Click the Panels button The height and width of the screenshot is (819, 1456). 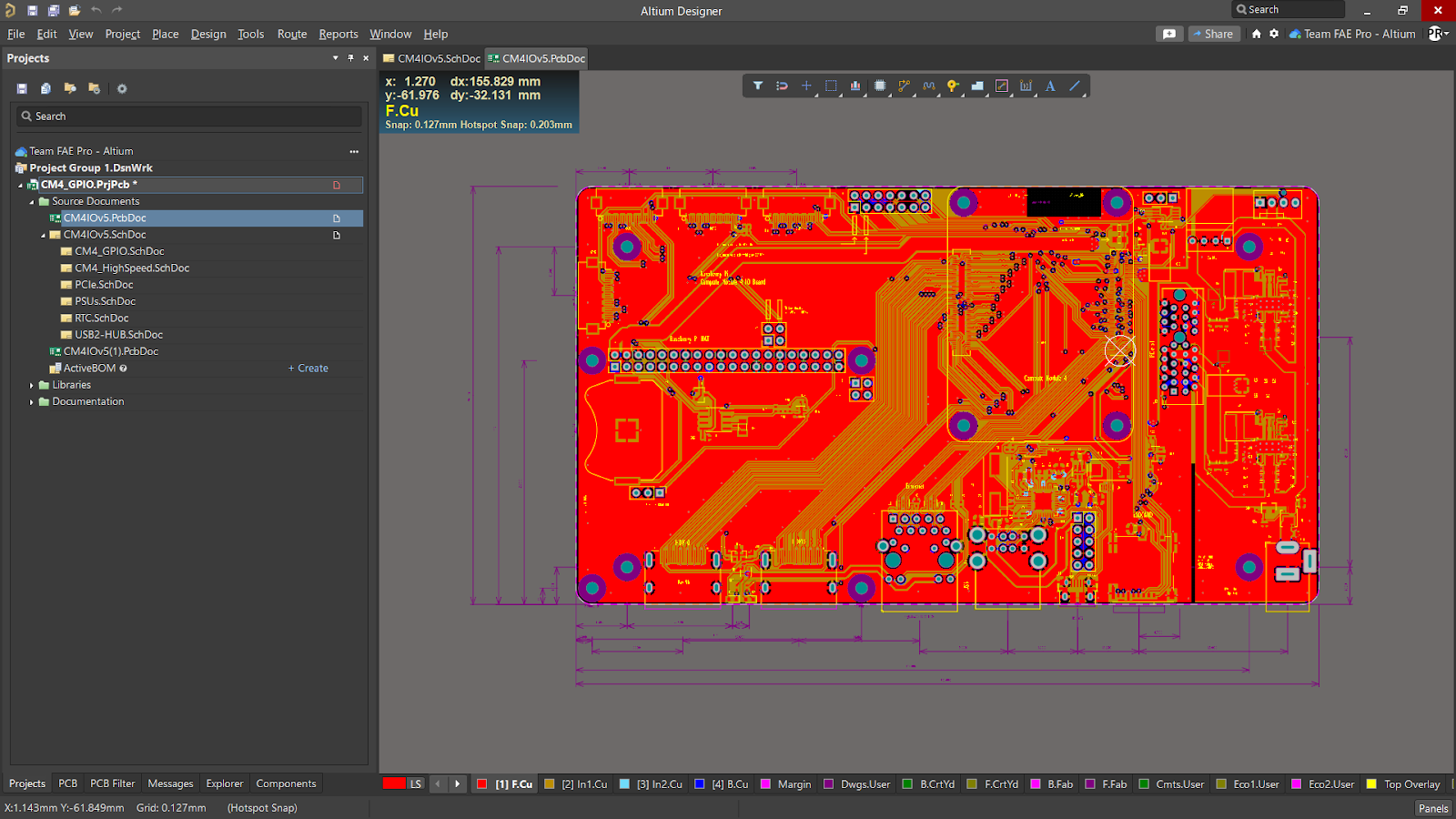tap(1432, 808)
